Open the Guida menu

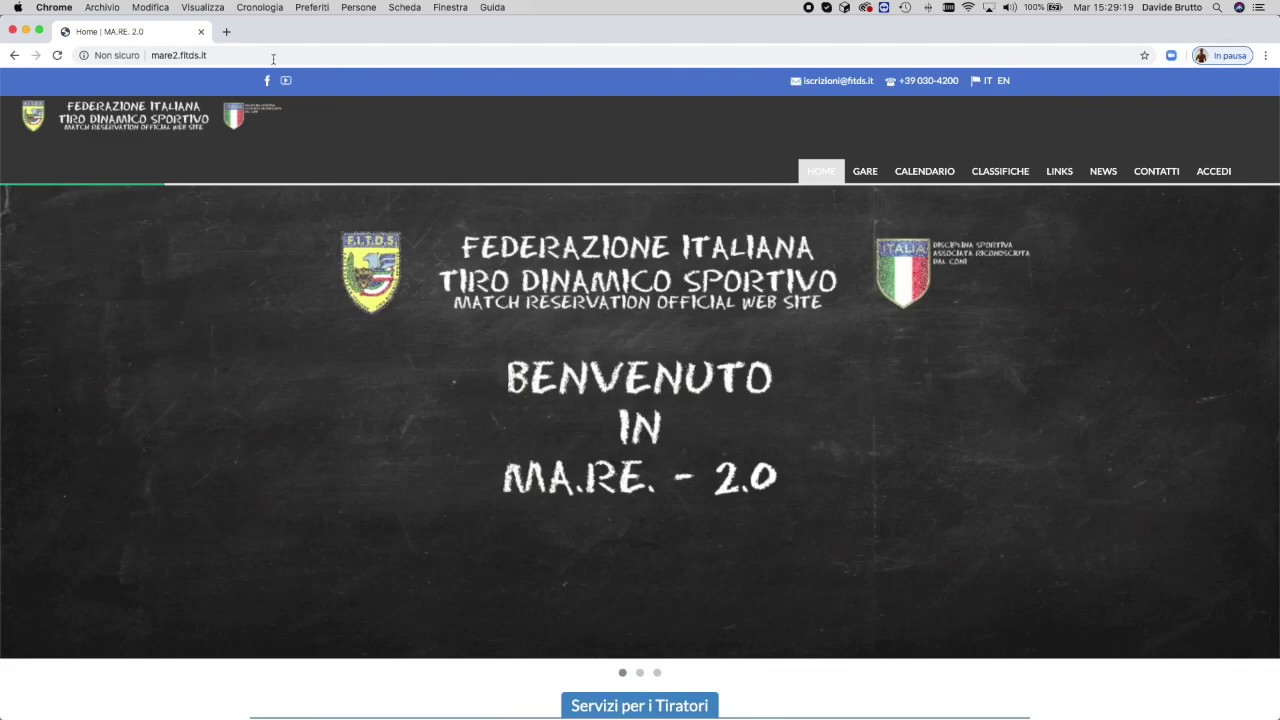(492, 7)
